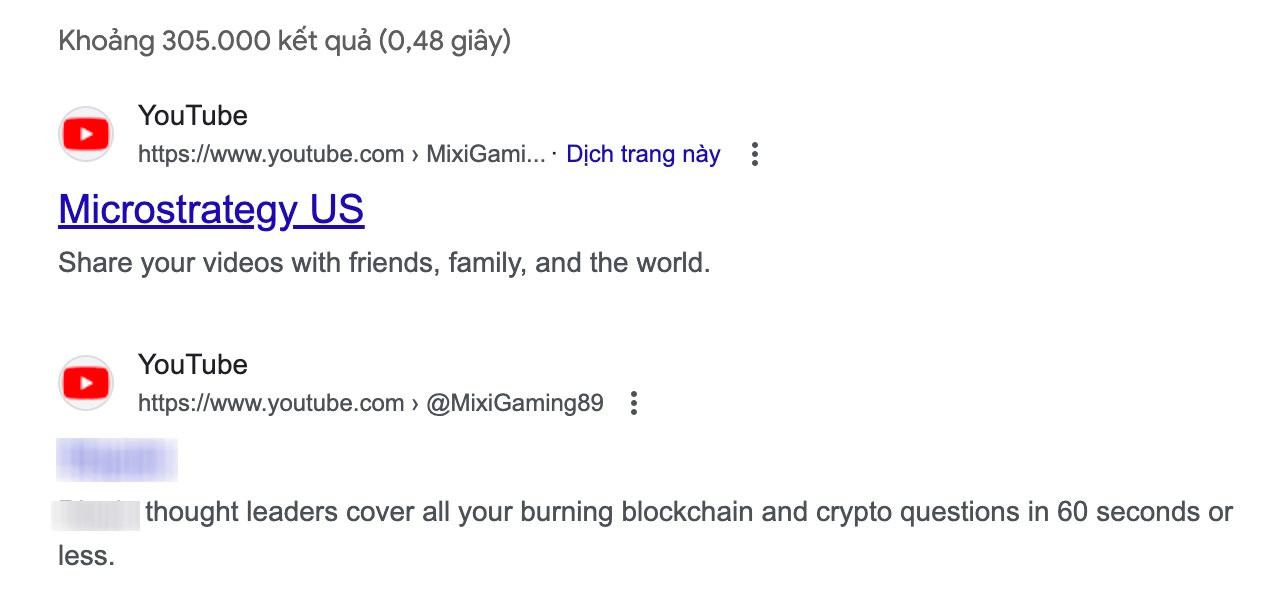Open three-dot options for Microstrategy US result
The width and height of the screenshot is (1282, 598).
[x=755, y=154]
